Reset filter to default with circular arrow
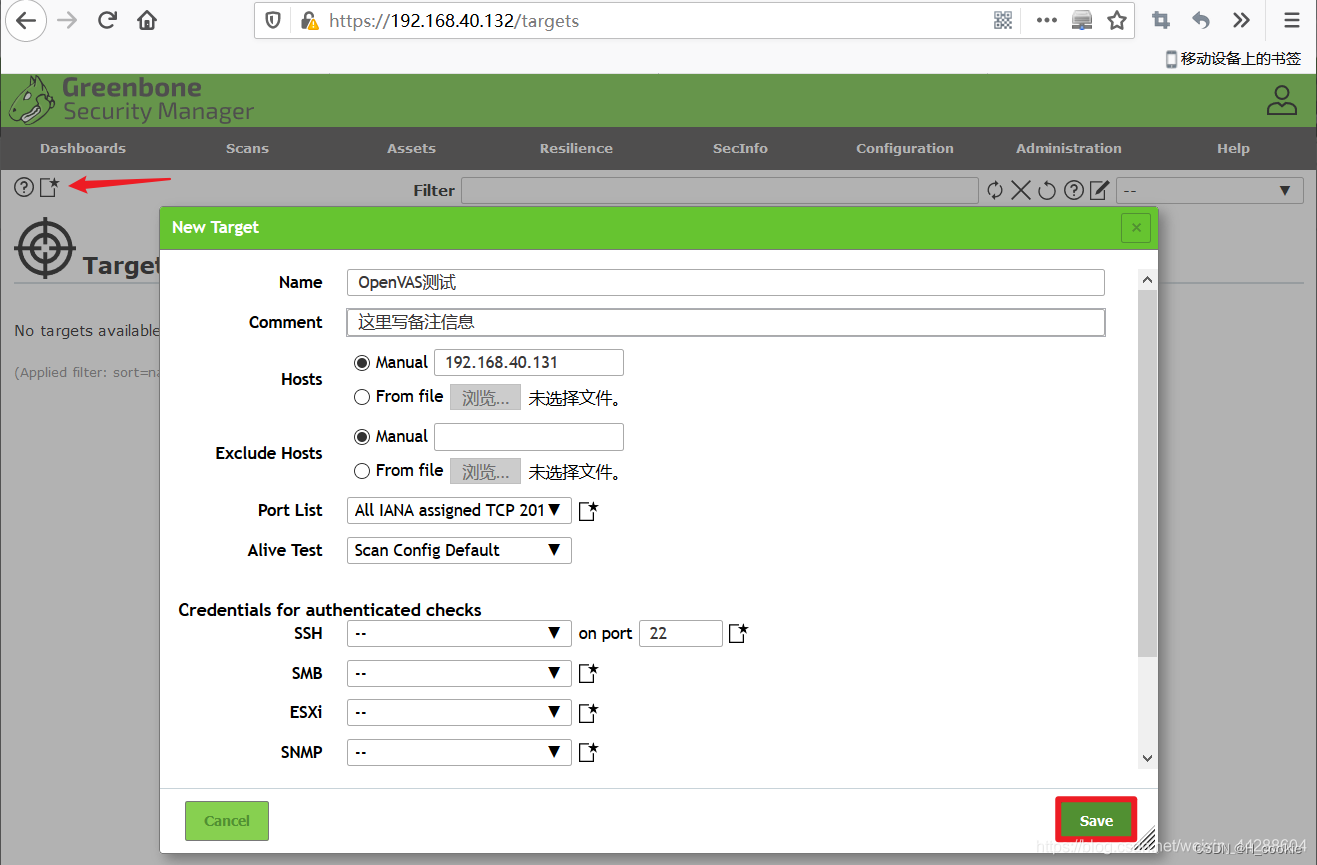Viewport: 1317px width, 865px height. (x=1047, y=190)
